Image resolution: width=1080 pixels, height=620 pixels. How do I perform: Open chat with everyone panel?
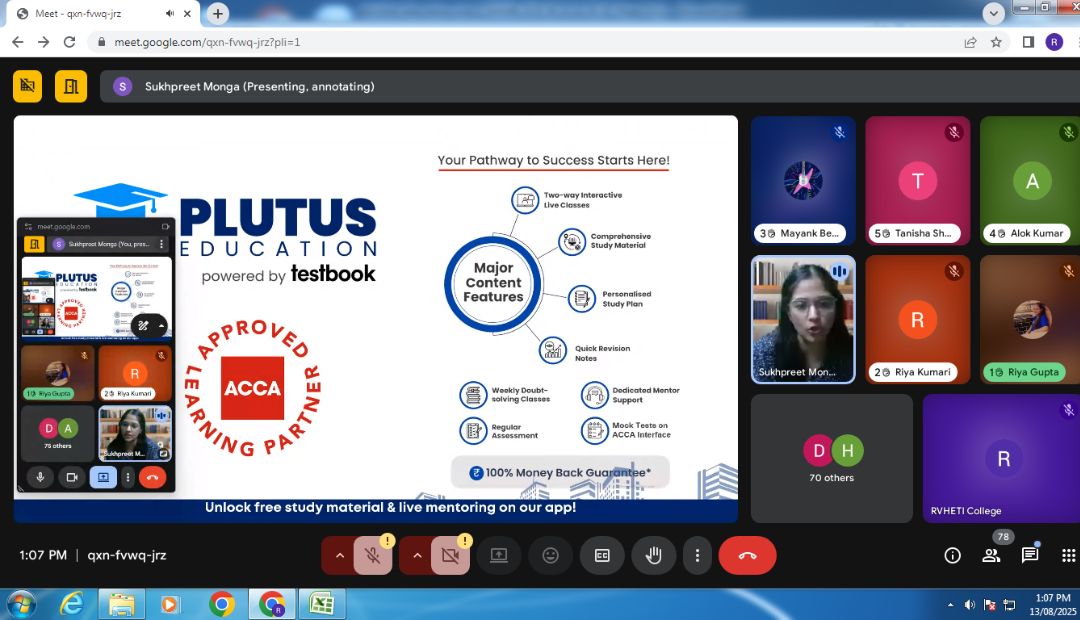pos(1029,556)
